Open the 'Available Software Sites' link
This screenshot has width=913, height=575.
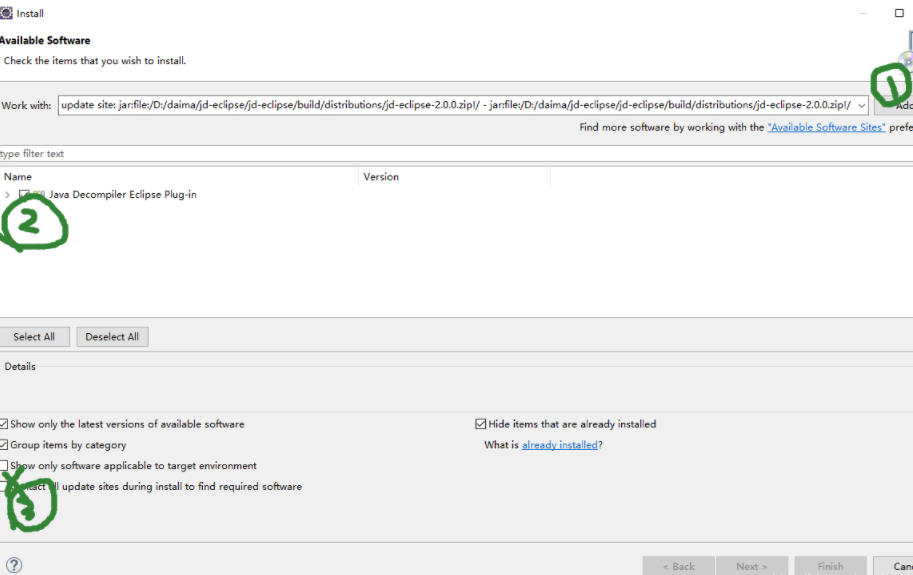pyautogui.click(x=826, y=128)
